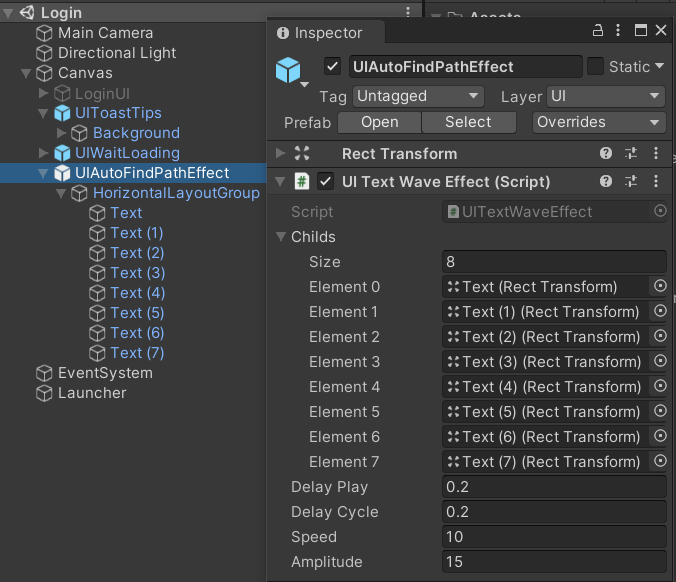Click the Rect Transform preset settings icon
Screen dimensions: 676x582
[x=631, y=154]
